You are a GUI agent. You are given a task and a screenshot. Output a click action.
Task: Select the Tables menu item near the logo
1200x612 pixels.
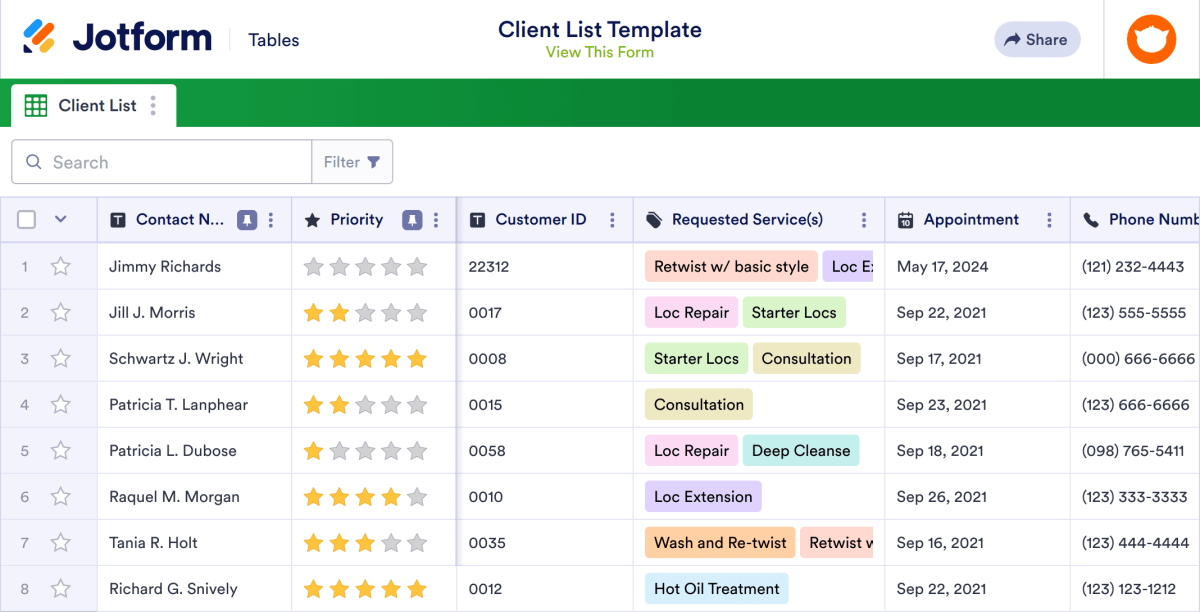tap(273, 39)
